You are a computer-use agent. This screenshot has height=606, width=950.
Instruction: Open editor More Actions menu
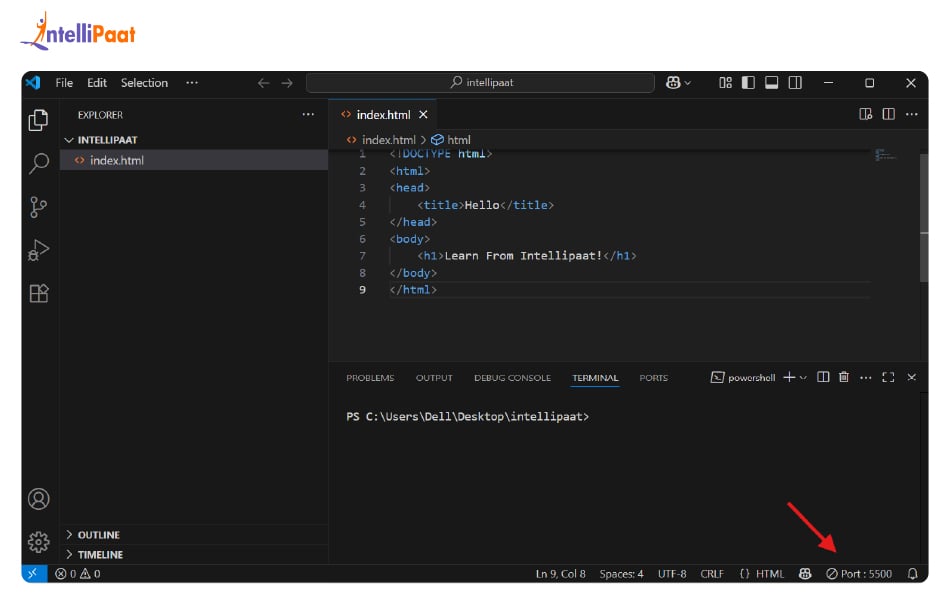coord(911,115)
